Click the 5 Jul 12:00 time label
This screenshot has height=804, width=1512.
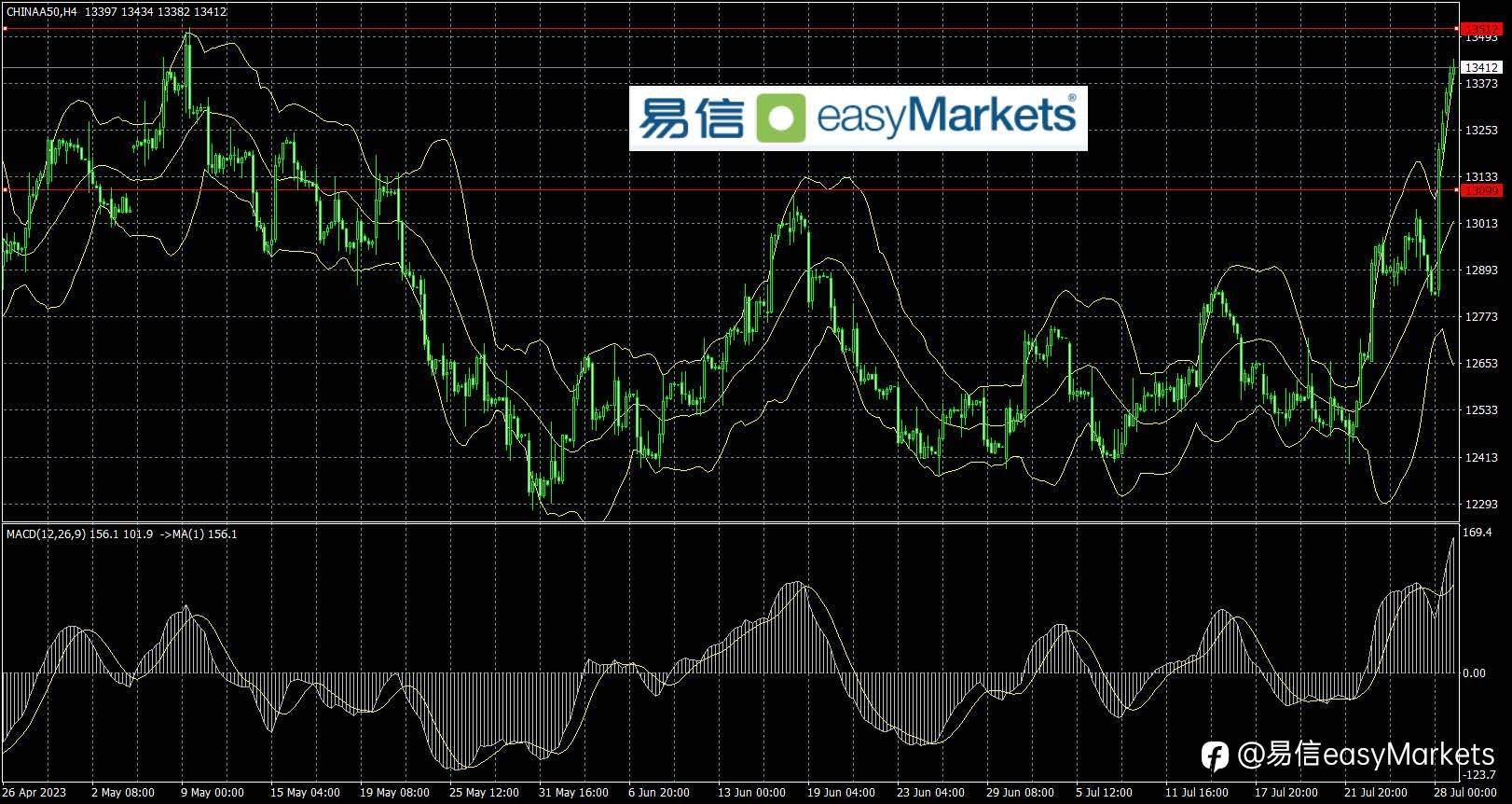click(1104, 793)
